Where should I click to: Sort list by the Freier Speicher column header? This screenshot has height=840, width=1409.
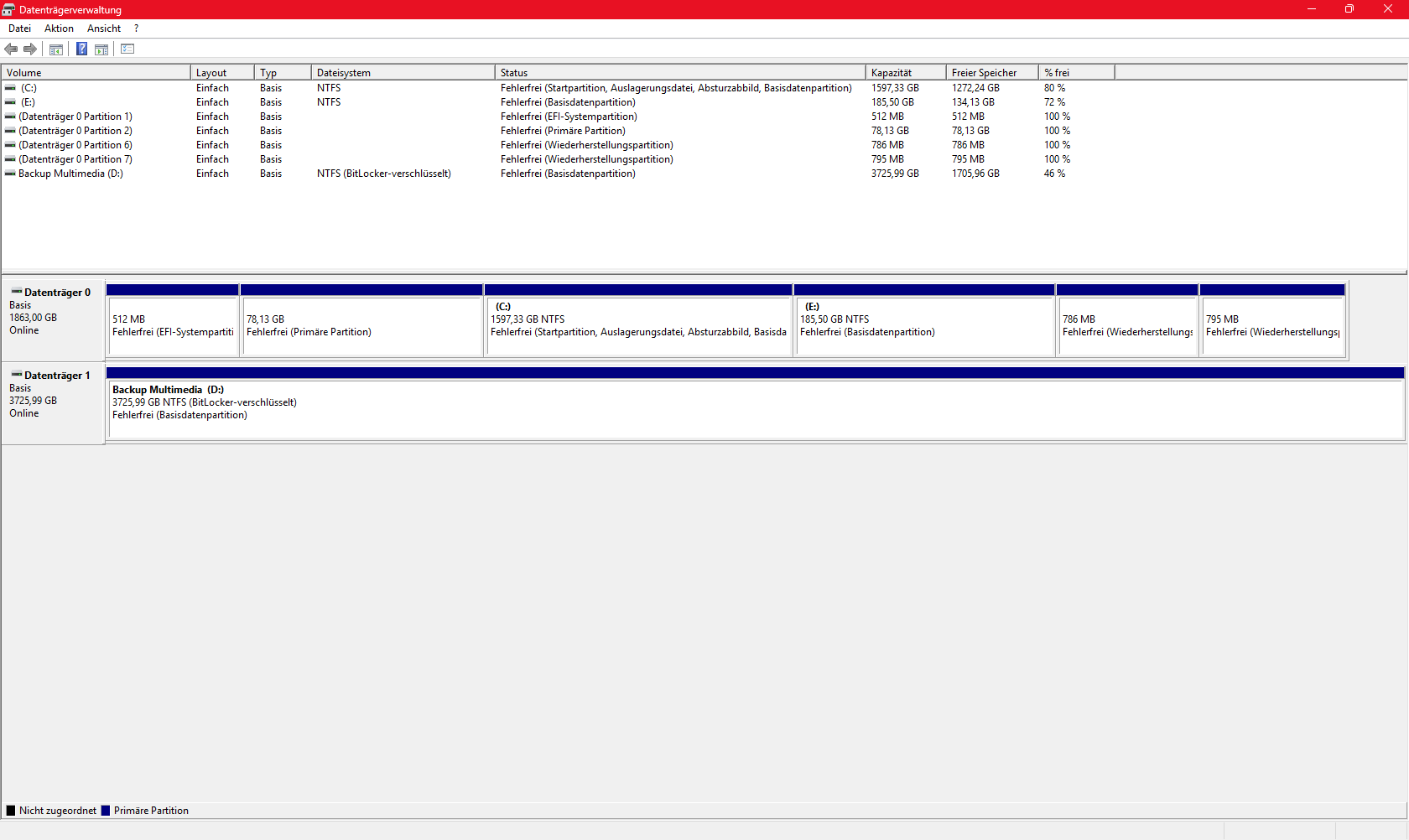[993, 73]
